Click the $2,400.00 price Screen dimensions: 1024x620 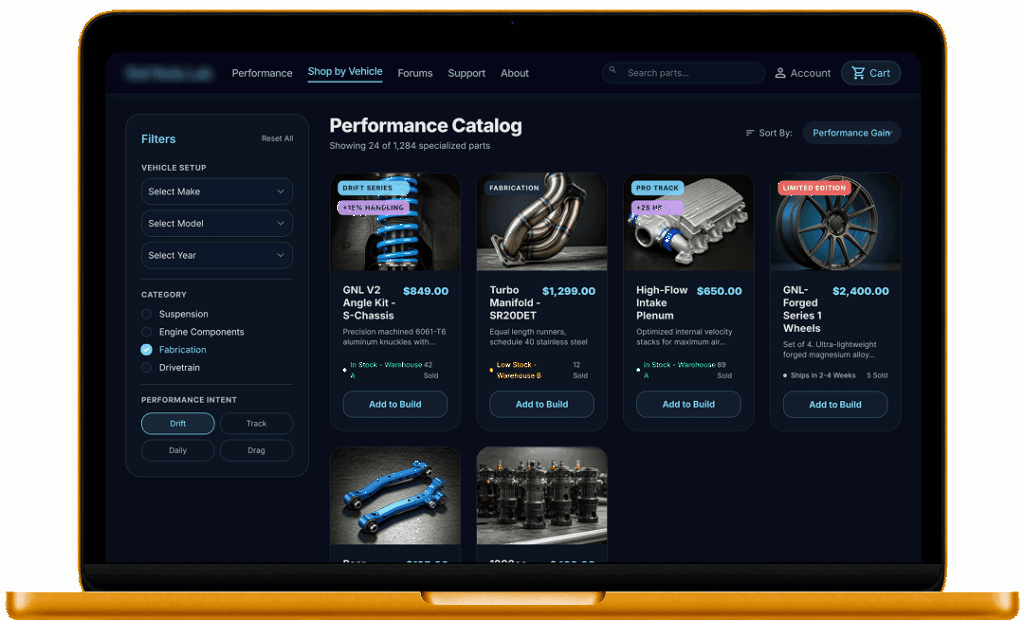tap(861, 291)
